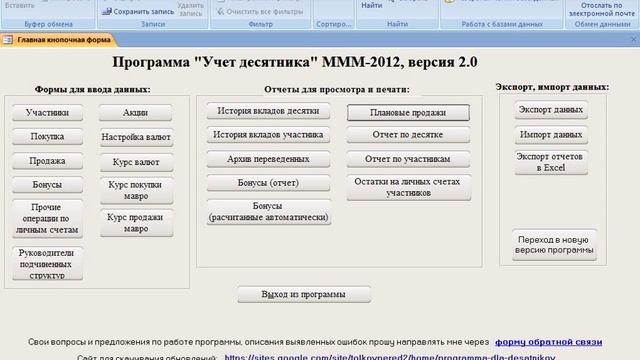Open Курс продажи мавро
Viewport: 640px width, 360px height.
point(136,223)
